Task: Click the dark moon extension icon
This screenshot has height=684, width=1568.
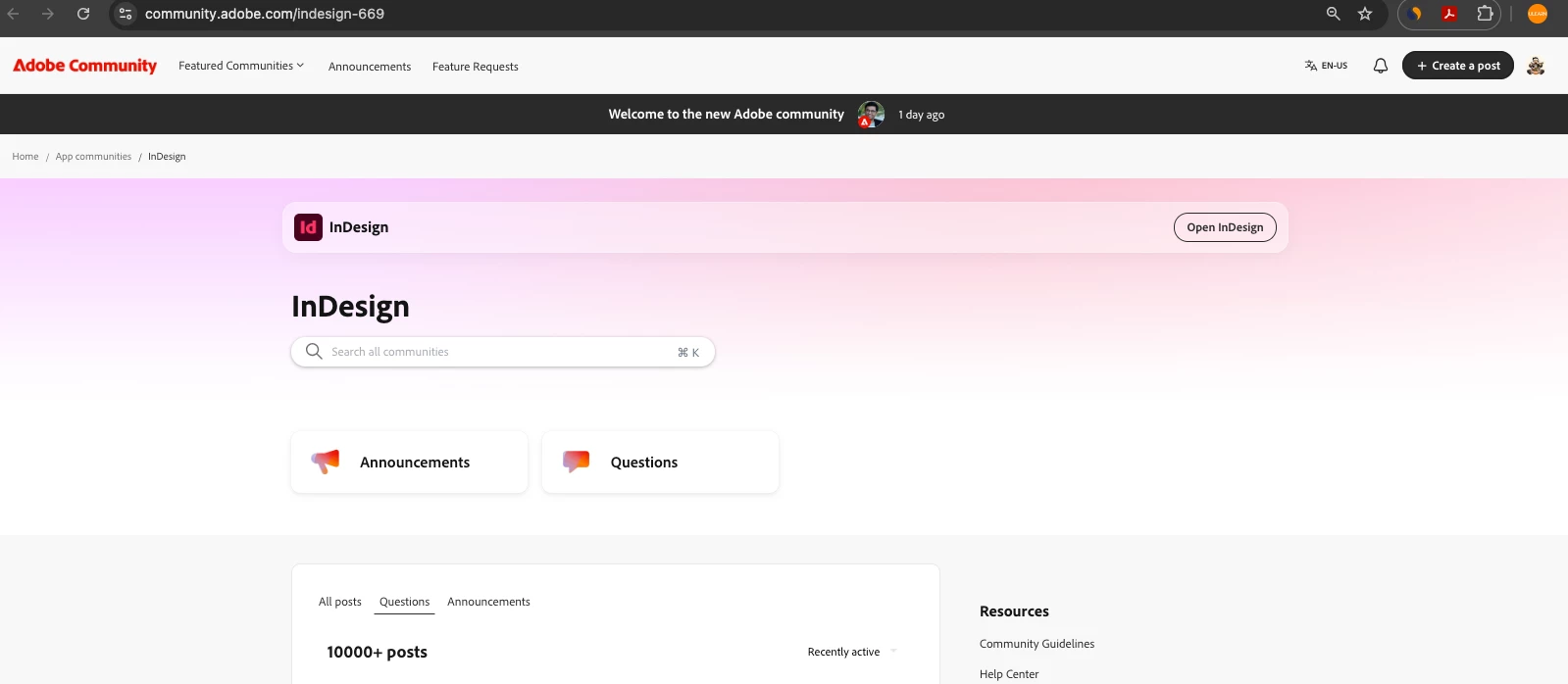Action: point(1414,14)
